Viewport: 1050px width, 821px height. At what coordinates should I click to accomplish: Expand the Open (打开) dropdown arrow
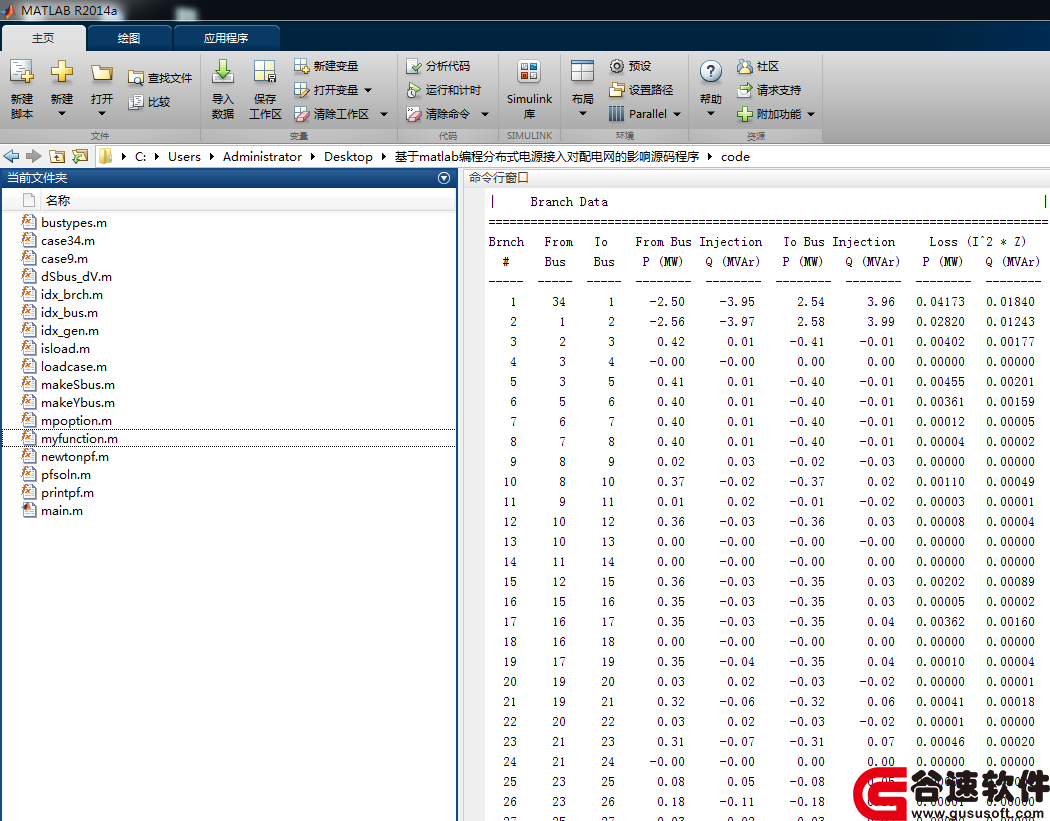(102, 113)
